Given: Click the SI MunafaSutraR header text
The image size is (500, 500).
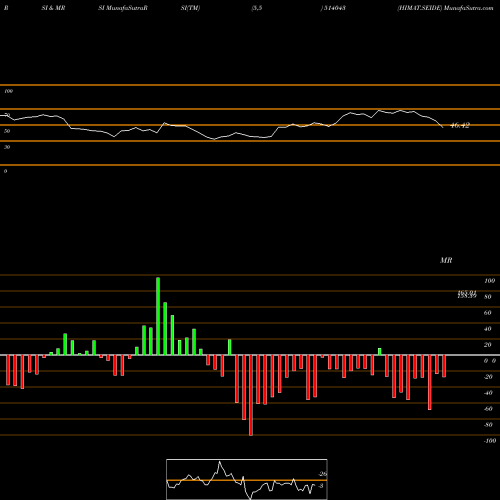Looking at the screenshot, I should click(123, 8).
